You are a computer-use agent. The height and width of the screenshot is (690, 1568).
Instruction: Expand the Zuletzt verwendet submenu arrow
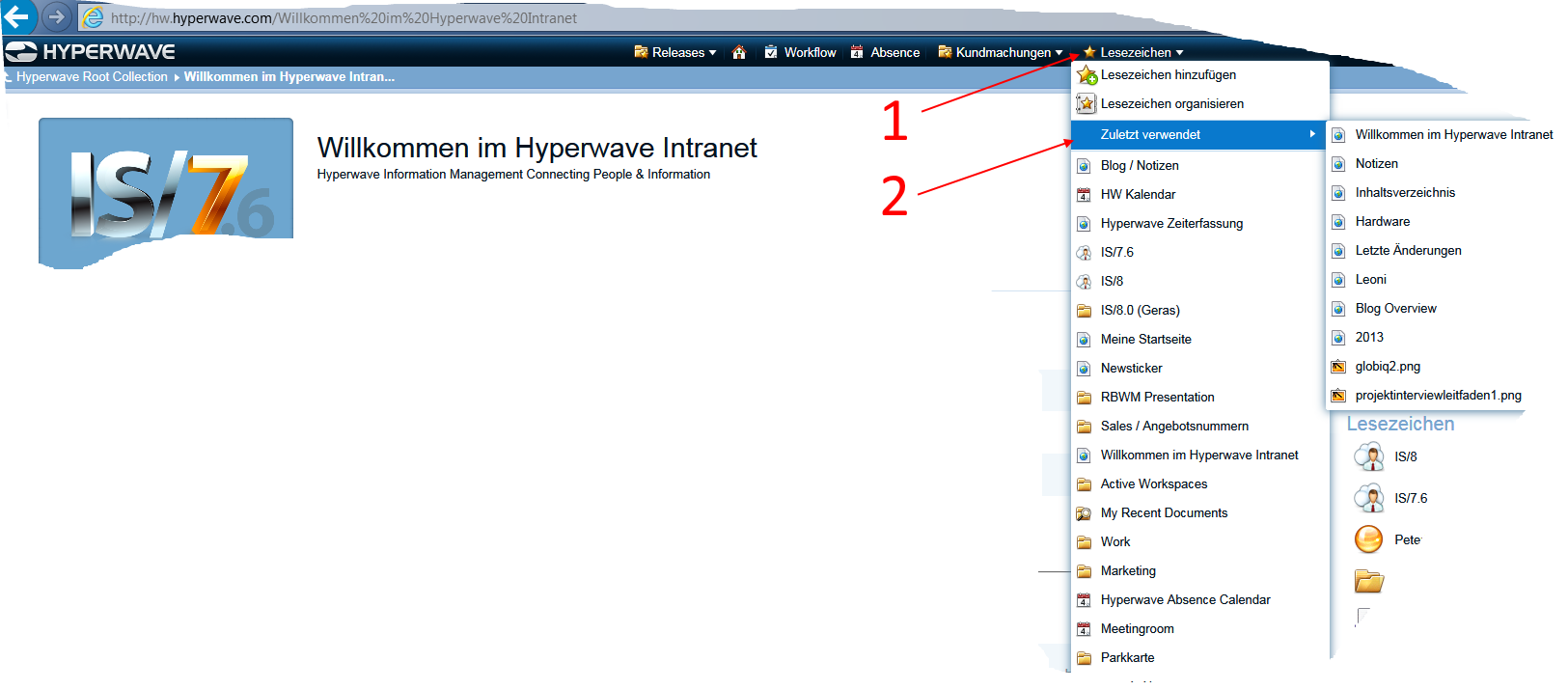point(1312,134)
